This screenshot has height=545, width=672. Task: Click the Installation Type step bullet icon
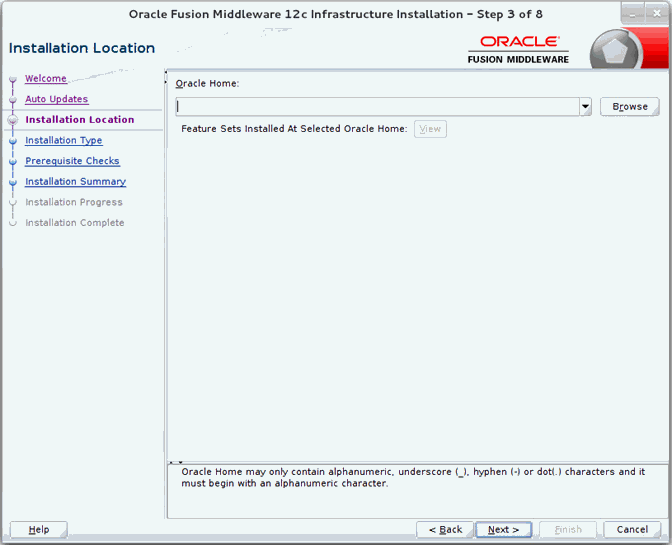tap(13, 141)
